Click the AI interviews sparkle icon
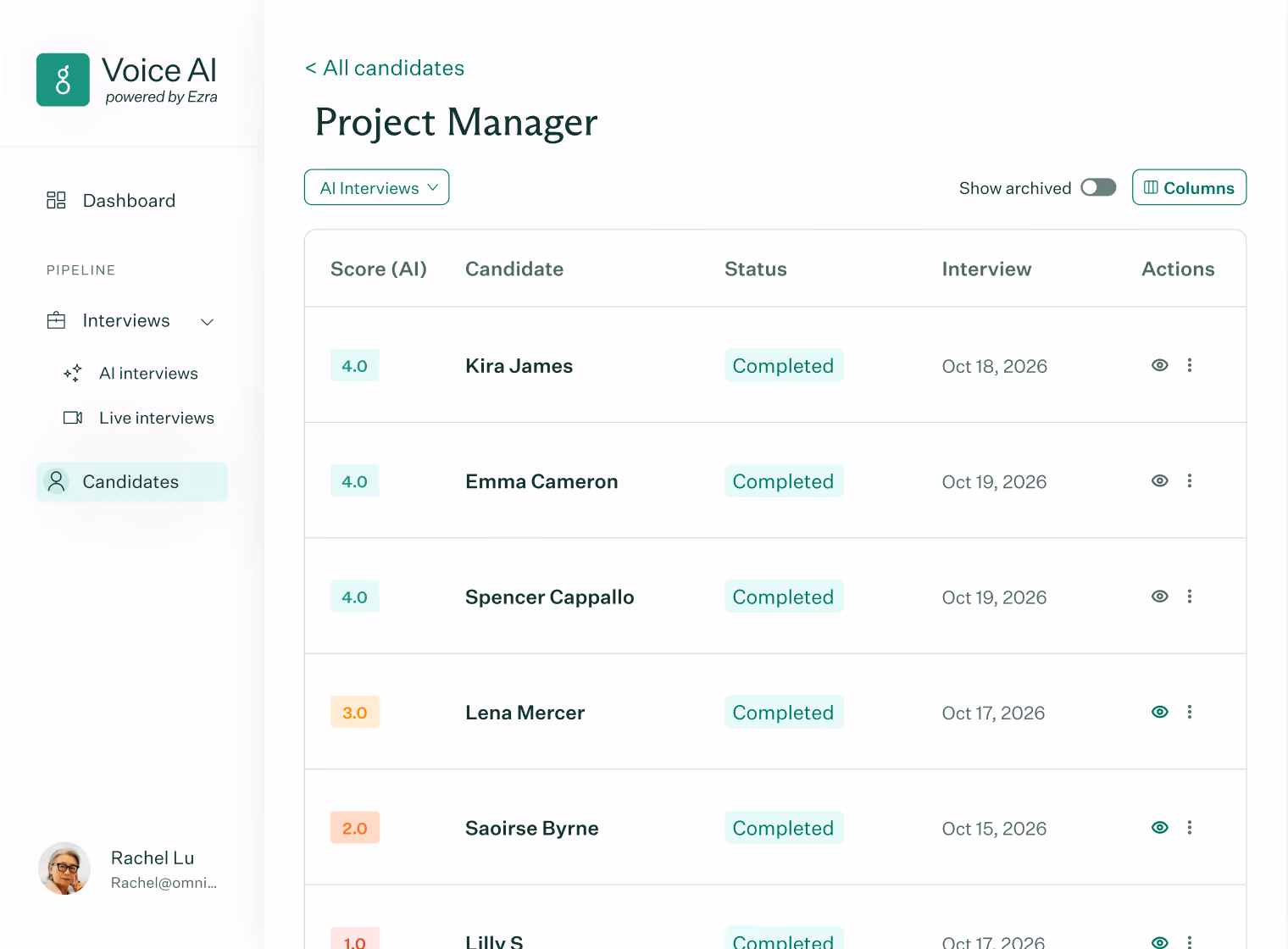 [73, 373]
